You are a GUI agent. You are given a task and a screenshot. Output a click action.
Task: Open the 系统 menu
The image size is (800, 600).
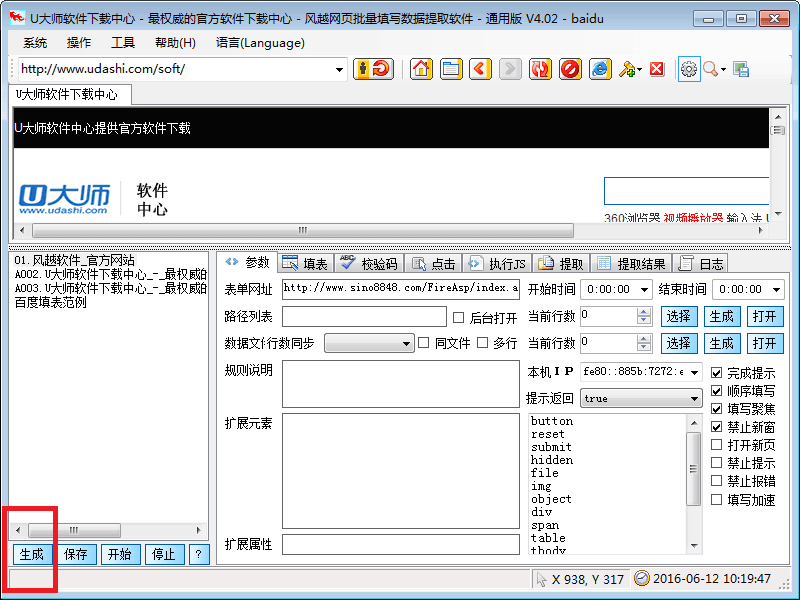pos(35,43)
